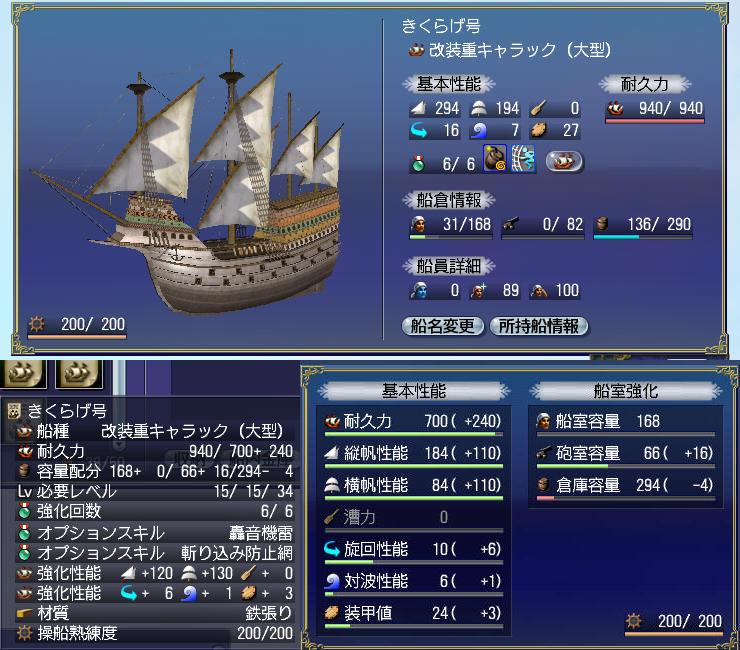Click the 操船熟練度 200/200 row
This screenshot has width=740, height=650.
tap(154, 633)
